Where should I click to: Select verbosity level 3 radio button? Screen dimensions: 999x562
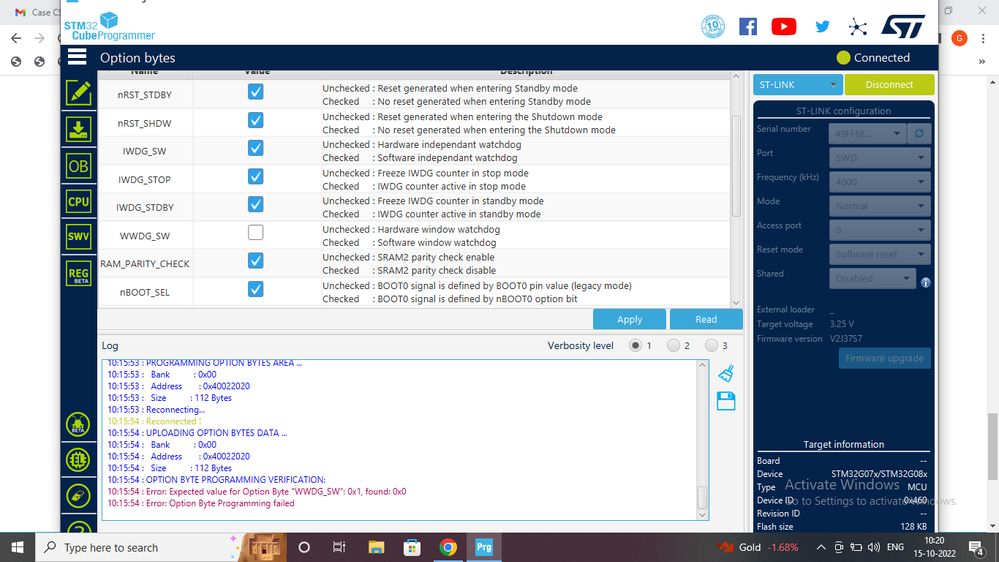pos(711,345)
